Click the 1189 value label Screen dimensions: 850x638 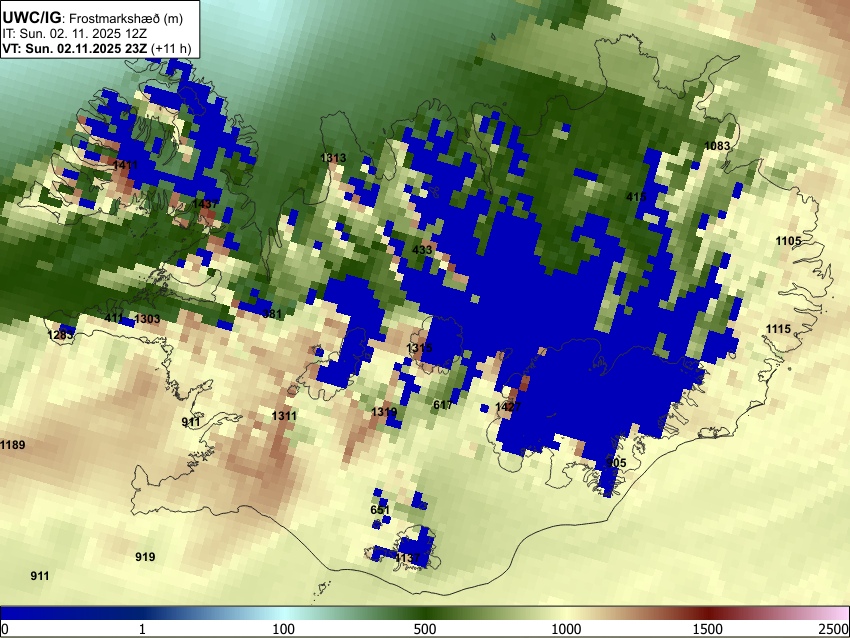(x=12, y=445)
